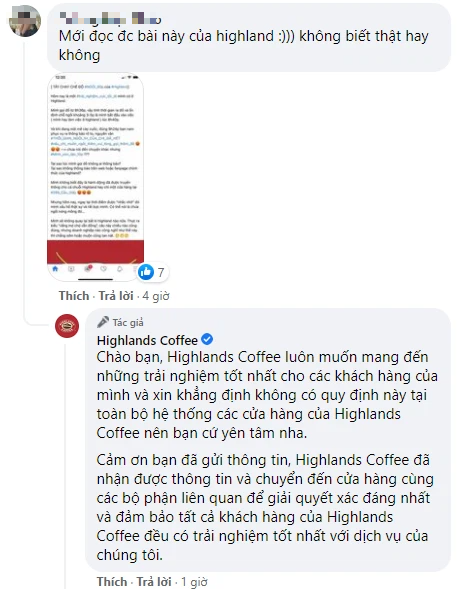
Task: Click the commenter's blurred profile picture
Action: pyautogui.click(x=25, y=21)
